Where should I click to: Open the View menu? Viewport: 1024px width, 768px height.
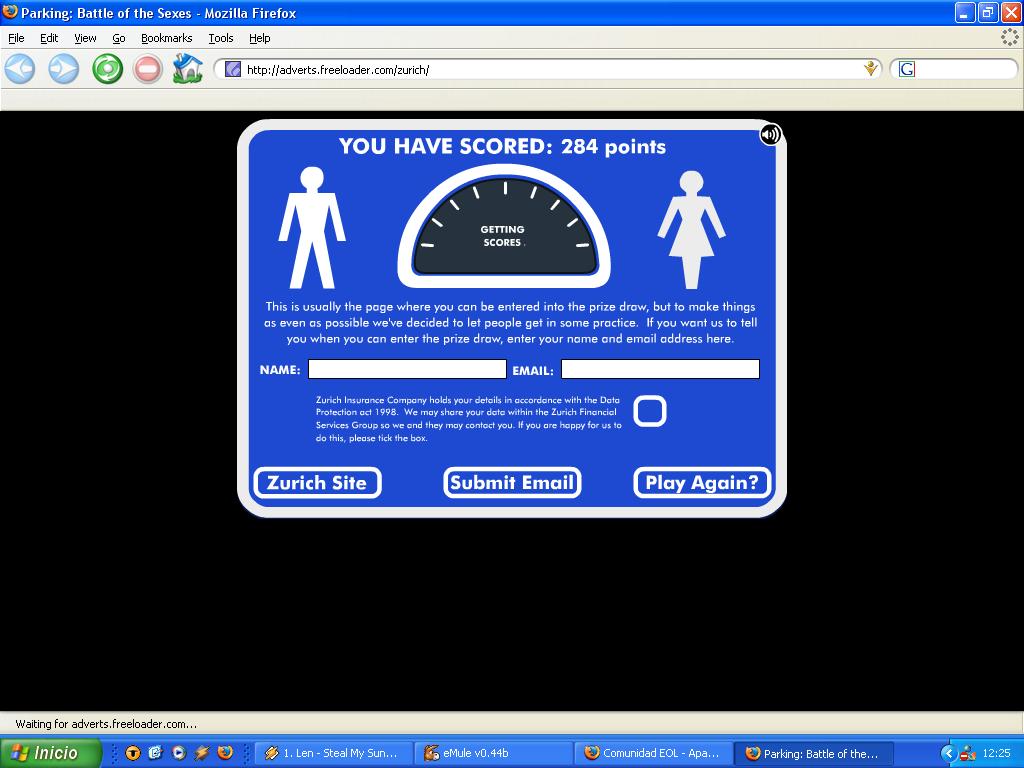[85, 38]
